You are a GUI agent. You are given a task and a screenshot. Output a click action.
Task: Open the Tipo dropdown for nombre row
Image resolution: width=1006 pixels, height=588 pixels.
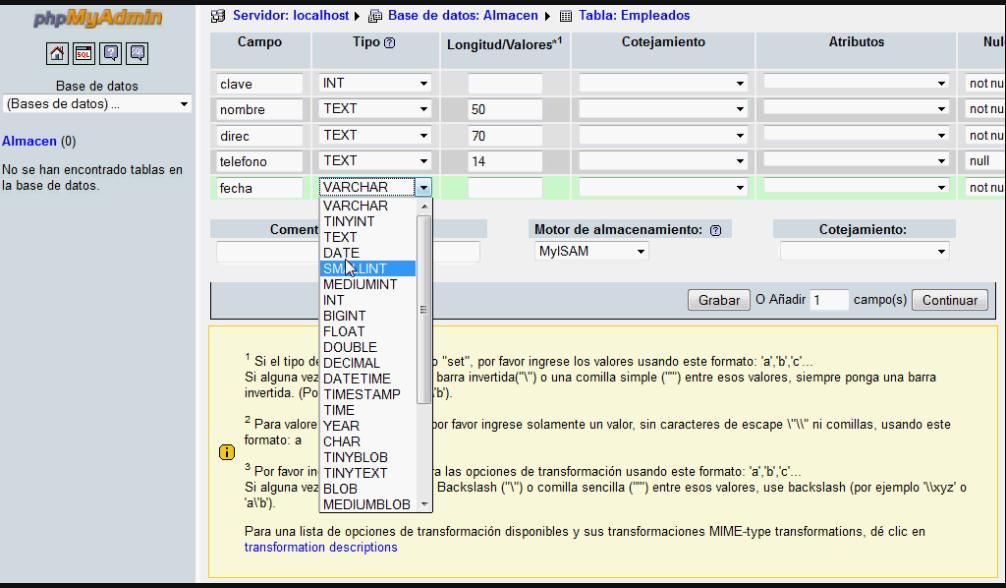375,109
